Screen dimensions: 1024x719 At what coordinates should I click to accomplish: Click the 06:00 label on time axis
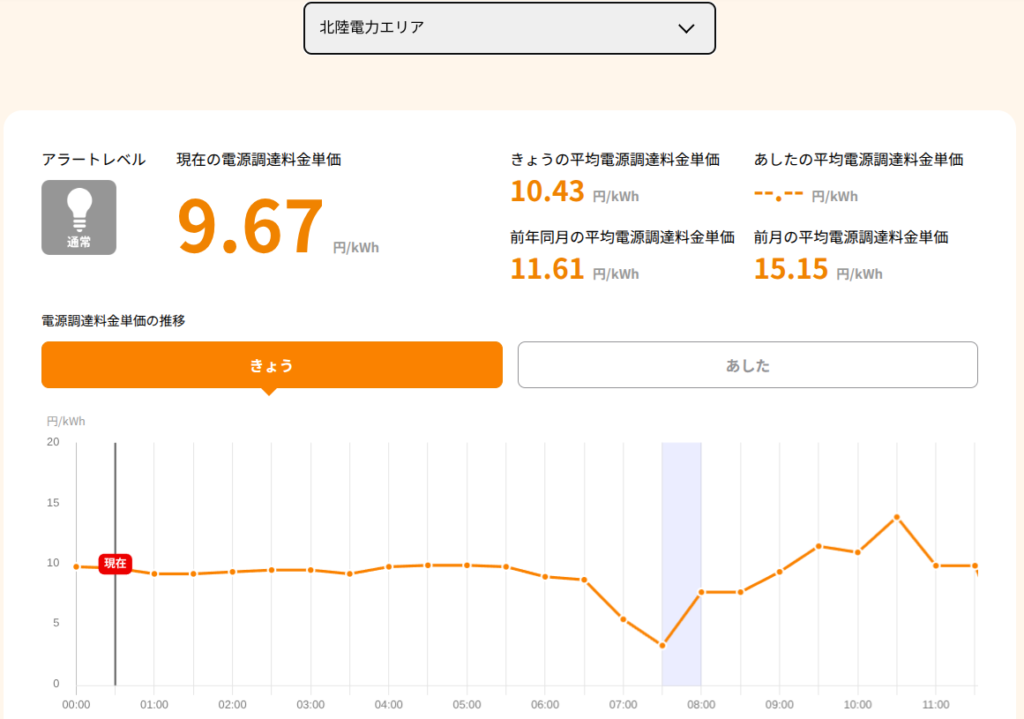(x=545, y=705)
